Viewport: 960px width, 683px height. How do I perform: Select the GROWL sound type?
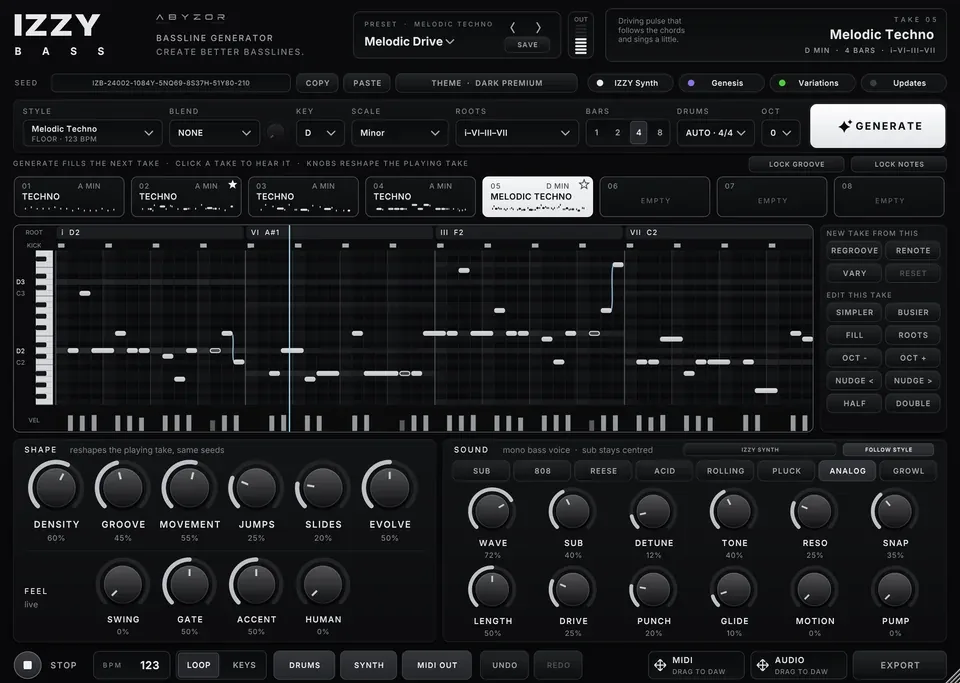[x=909, y=471]
